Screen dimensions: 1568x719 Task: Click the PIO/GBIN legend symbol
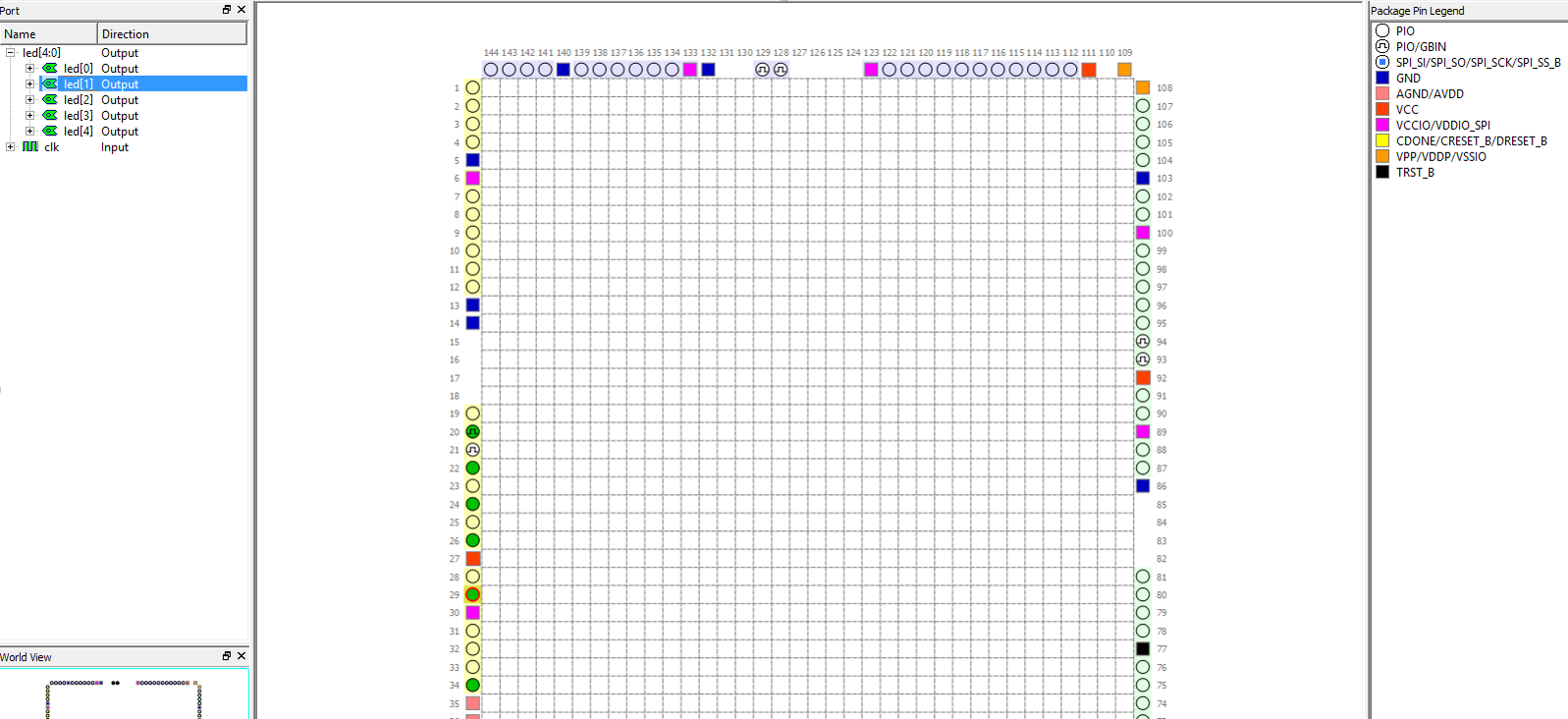point(1382,46)
